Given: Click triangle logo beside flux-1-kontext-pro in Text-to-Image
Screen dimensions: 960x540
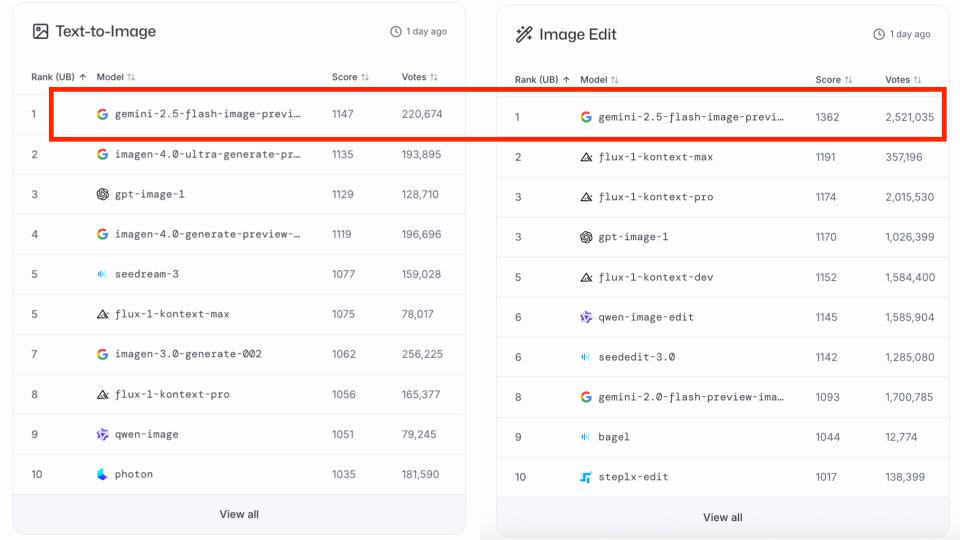Looking at the screenshot, I should tap(102, 394).
